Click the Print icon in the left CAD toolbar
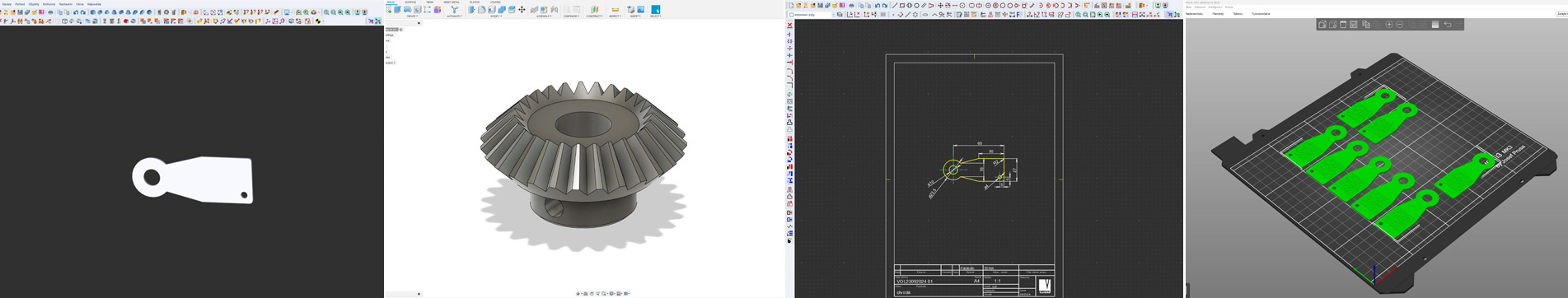 [50, 12]
